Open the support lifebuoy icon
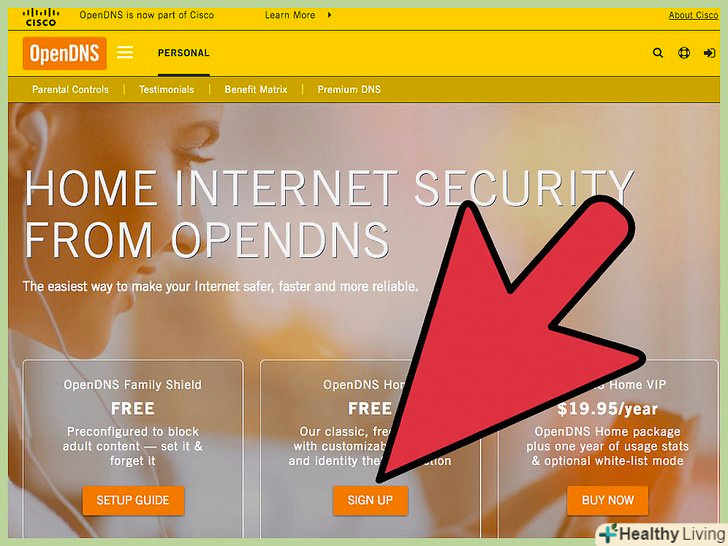This screenshot has width=728, height=546. (683, 53)
